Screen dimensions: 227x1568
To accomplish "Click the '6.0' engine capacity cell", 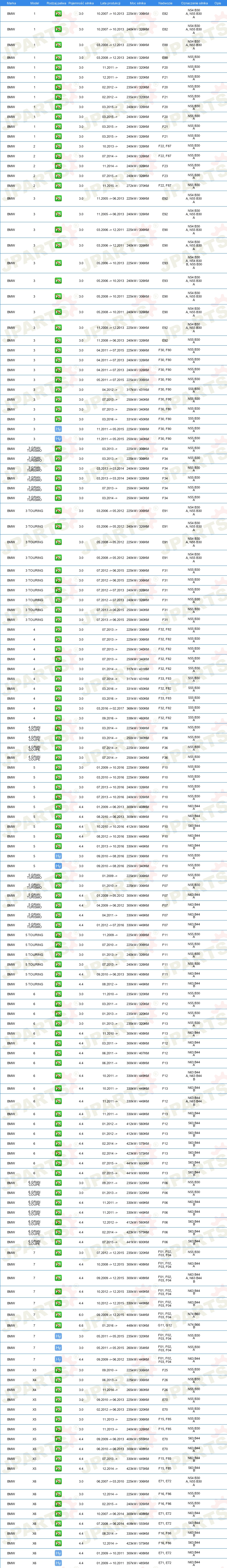I will 81,1315.
